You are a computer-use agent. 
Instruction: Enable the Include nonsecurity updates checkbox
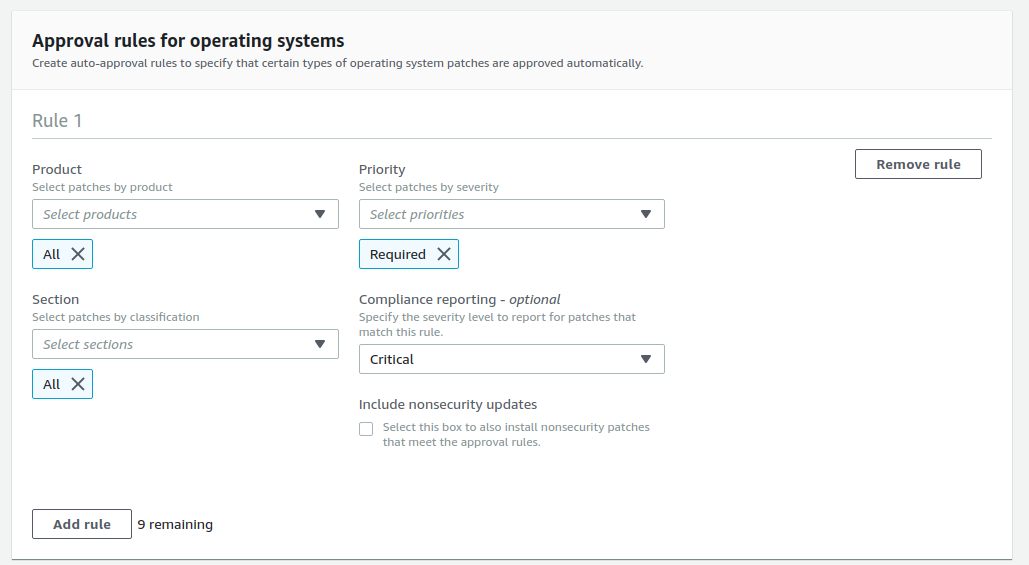click(x=366, y=429)
